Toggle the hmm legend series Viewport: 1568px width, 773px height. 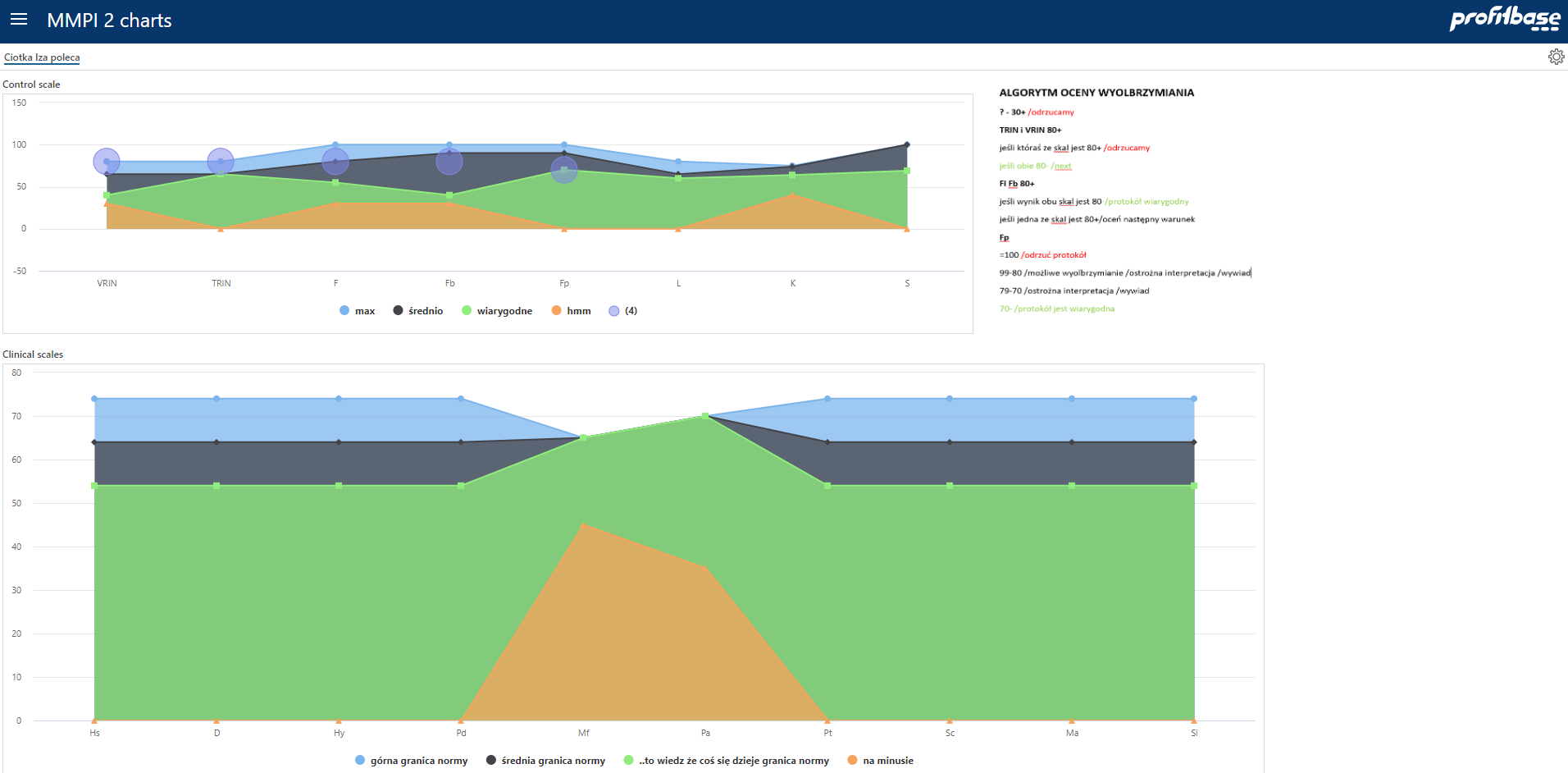pos(571,311)
